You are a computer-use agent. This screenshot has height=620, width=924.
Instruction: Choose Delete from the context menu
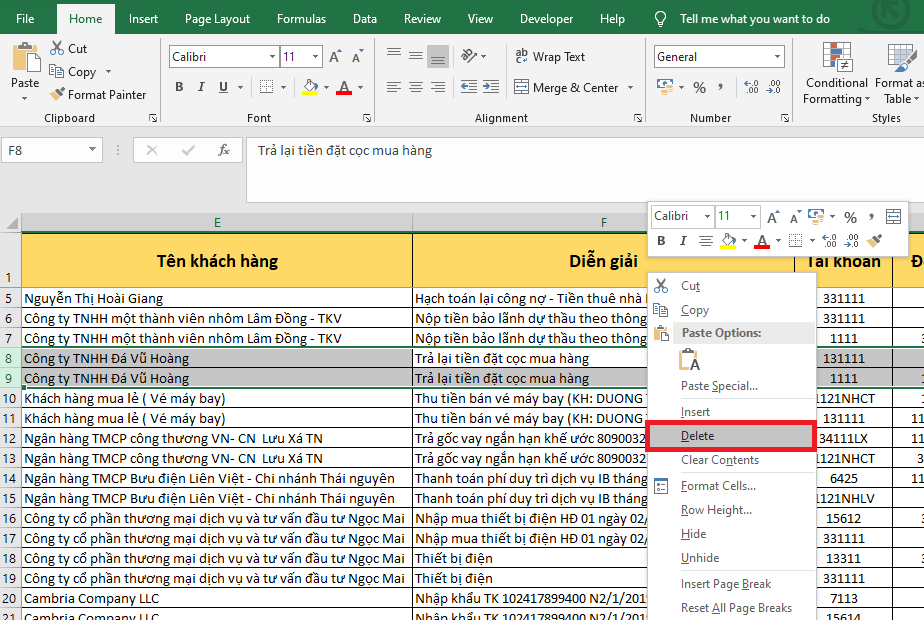[698, 436]
